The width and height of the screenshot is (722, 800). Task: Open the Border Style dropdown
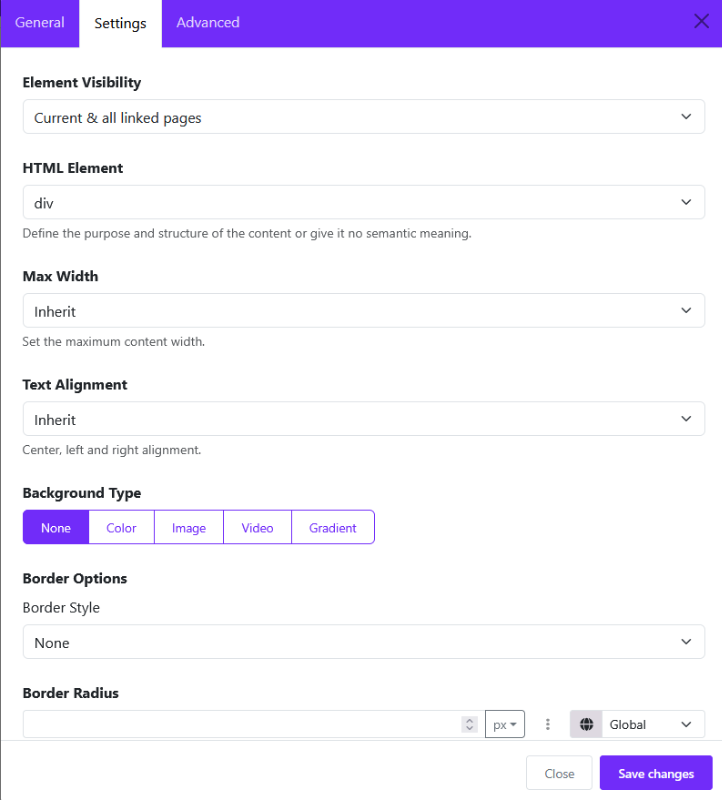[363, 643]
